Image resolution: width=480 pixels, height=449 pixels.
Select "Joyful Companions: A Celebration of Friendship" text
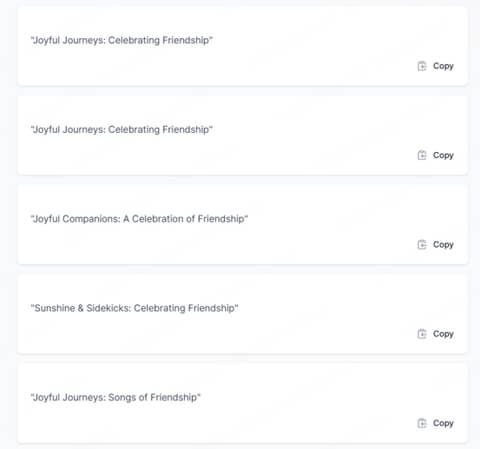click(x=139, y=219)
